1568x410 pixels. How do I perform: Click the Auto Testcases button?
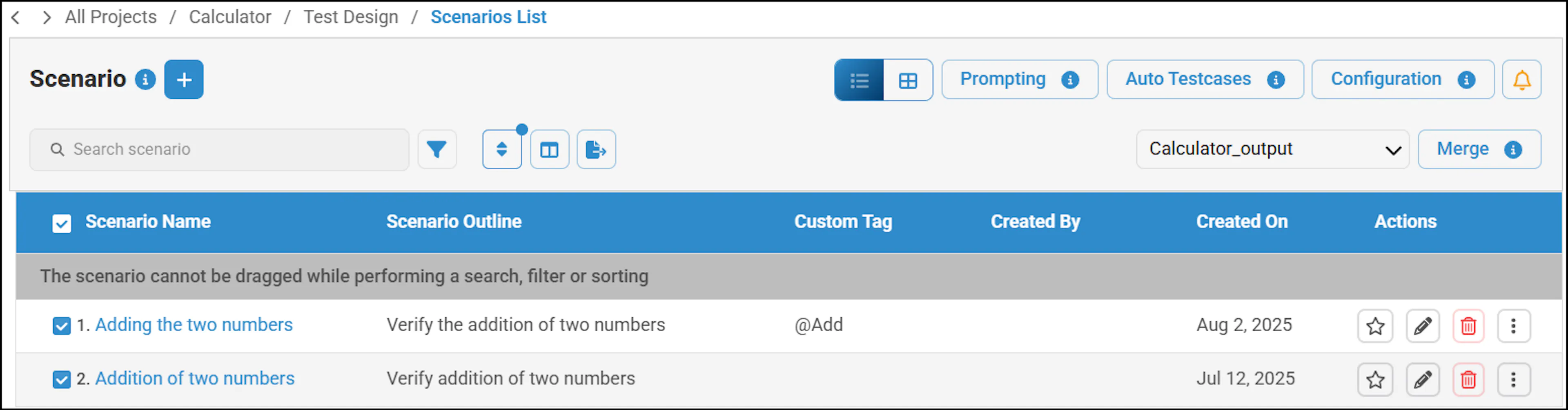click(x=1205, y=79)
